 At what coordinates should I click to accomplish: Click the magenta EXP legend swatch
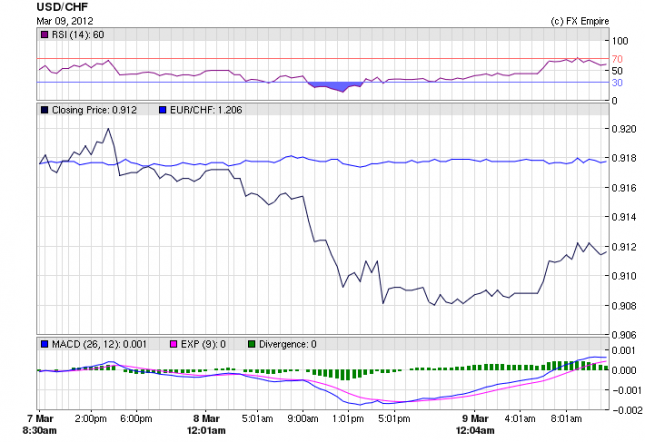174,344
